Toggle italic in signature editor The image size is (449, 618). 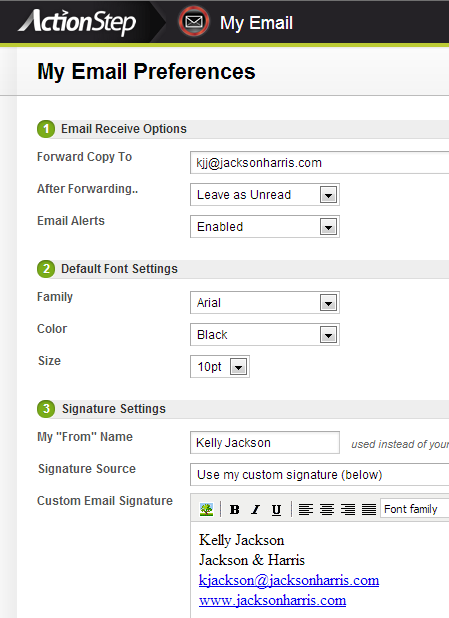point(255,510)
